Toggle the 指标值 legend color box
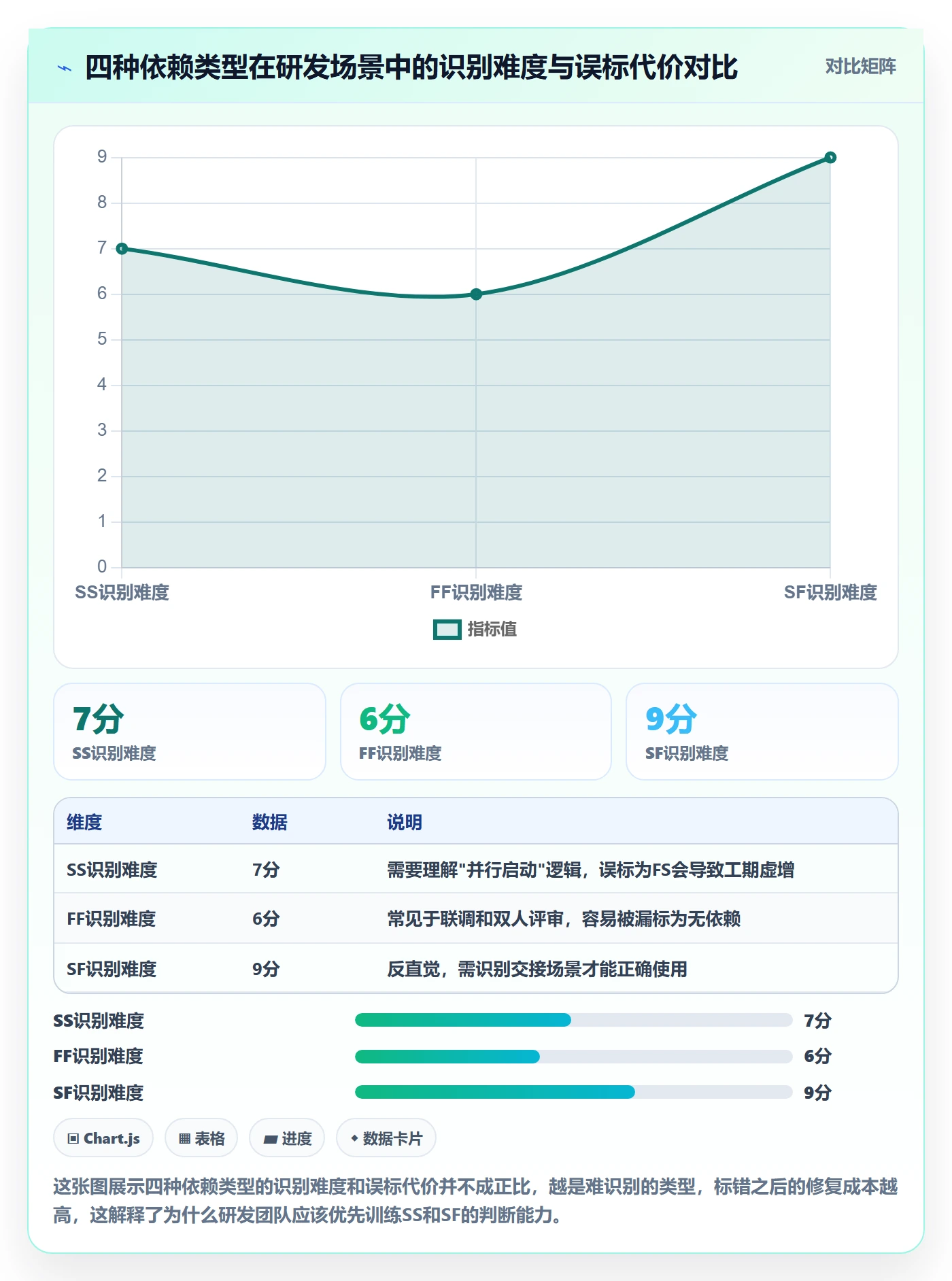 [x=447, y=630]
